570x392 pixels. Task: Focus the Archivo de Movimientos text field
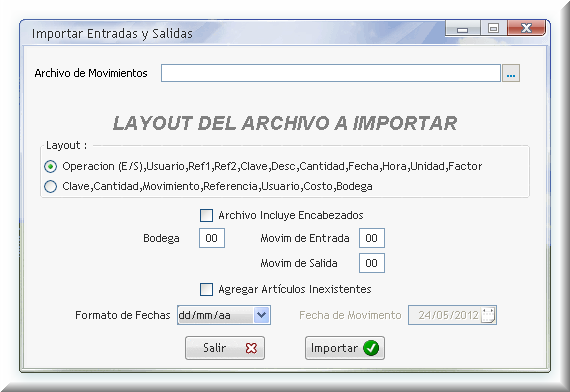pos(331,73)
